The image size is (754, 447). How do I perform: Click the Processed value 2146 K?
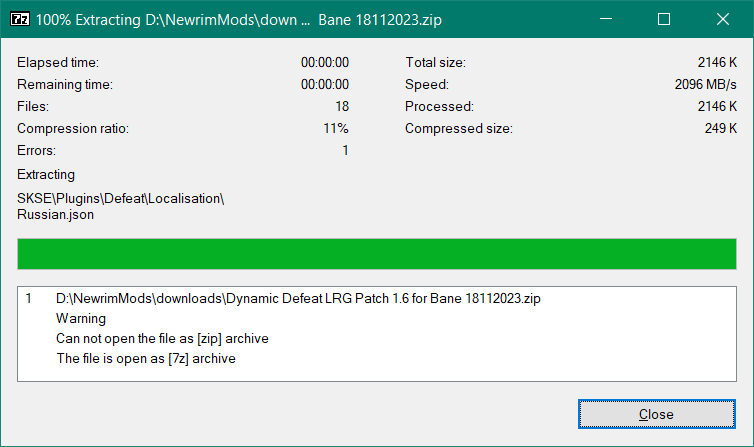pyautogui.click(x=717, y=106)
